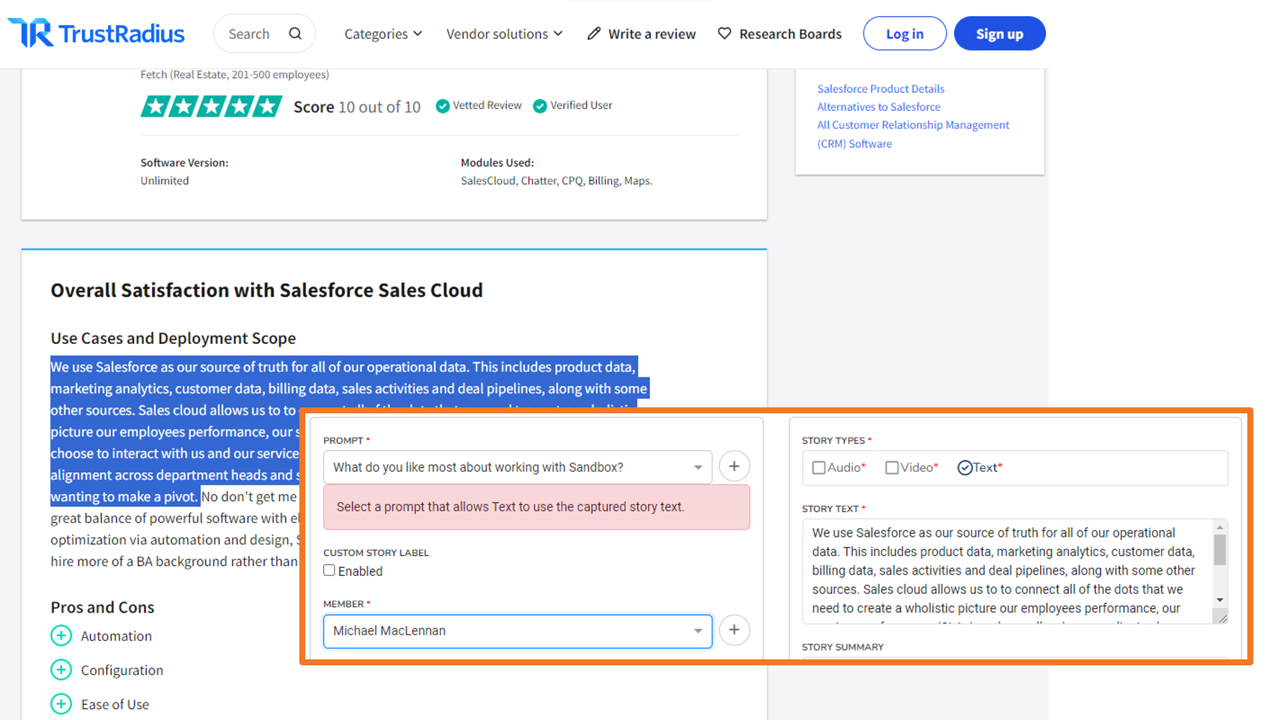Open the Salesforce Product Details link
This screenshot has height=720, width=1280.
(x=880, y=89)
